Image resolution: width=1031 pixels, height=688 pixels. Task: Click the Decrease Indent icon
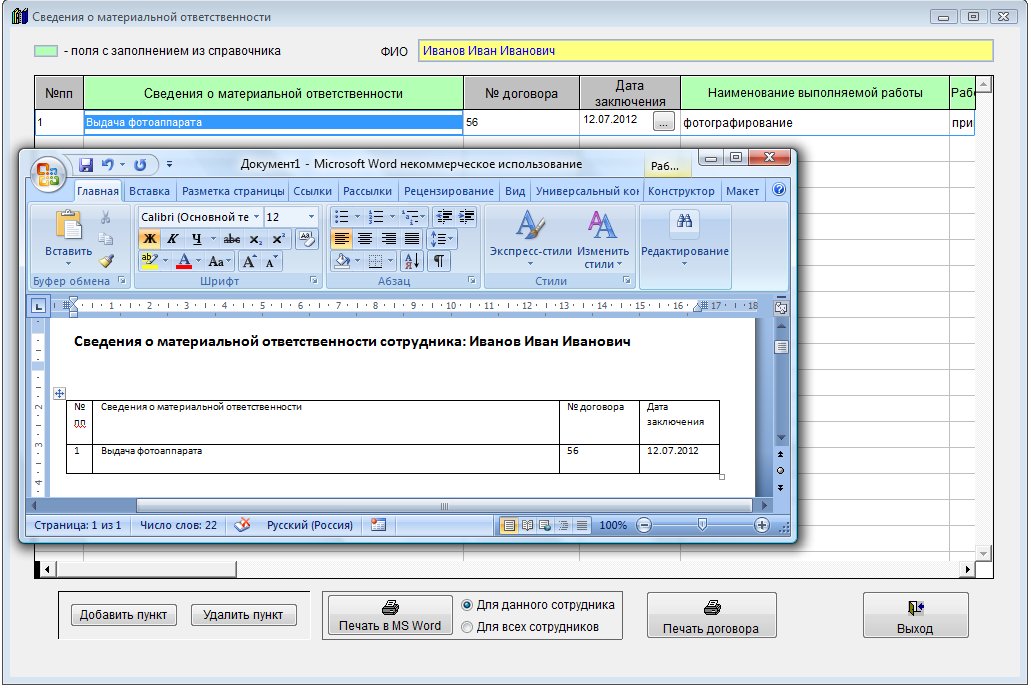point(444,216)
